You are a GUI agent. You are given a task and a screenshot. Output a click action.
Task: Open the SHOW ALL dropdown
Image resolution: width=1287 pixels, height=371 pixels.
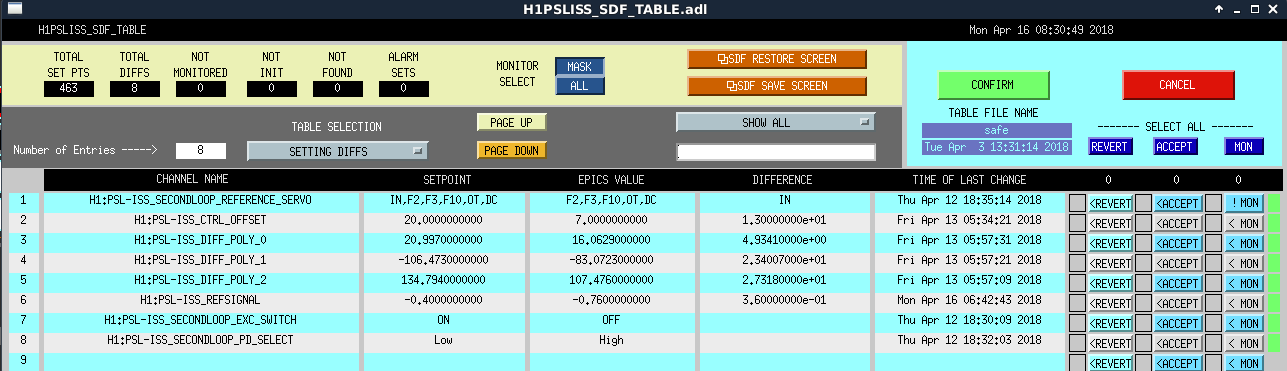775,122
